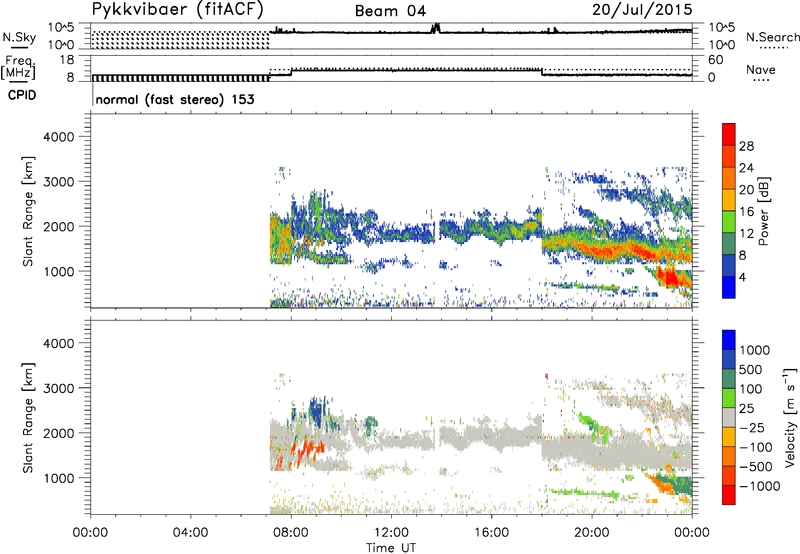Click the noise spike near 13:45 in sky panel
Image resolution: width=800 pixels, height=554 pixels.
tap(435, 28)
